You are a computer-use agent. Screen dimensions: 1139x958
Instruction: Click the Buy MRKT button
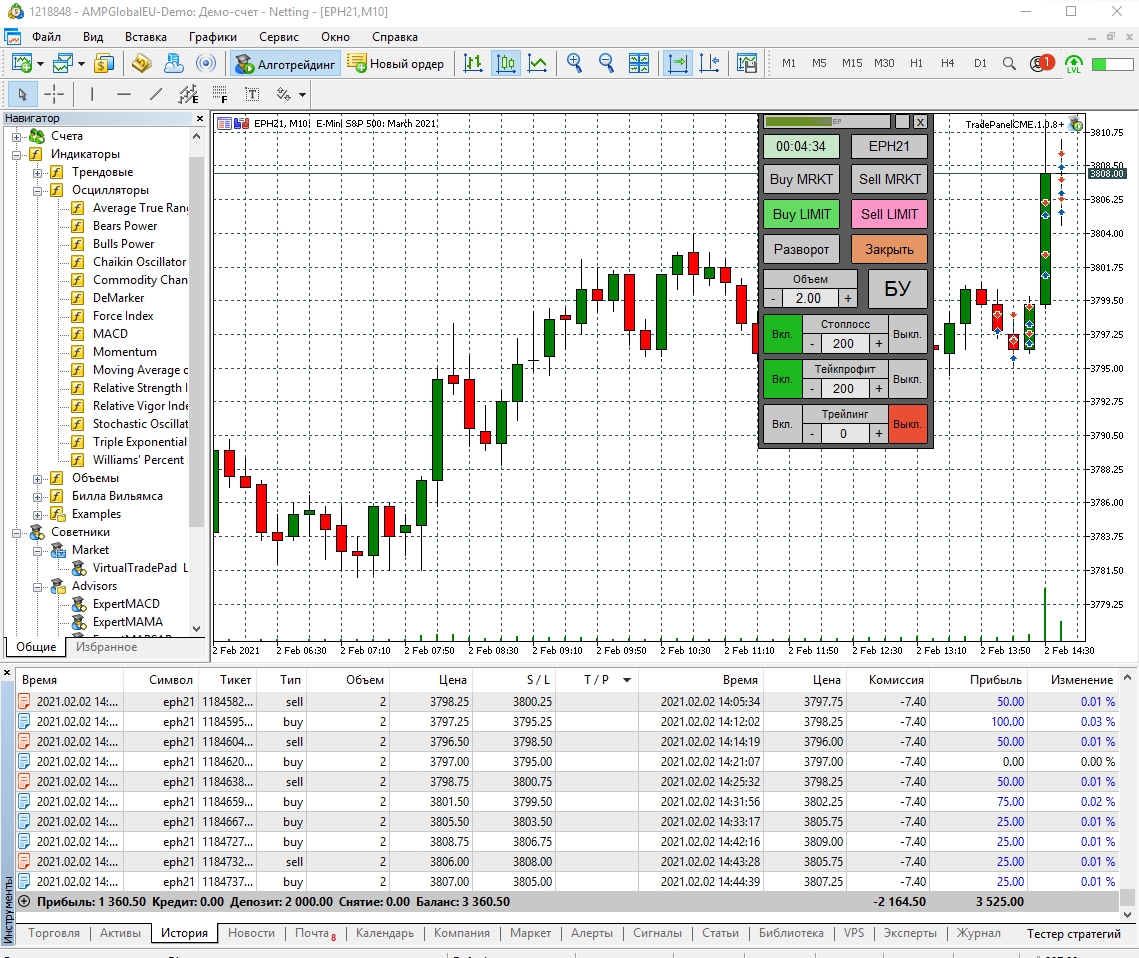point(801,179)
